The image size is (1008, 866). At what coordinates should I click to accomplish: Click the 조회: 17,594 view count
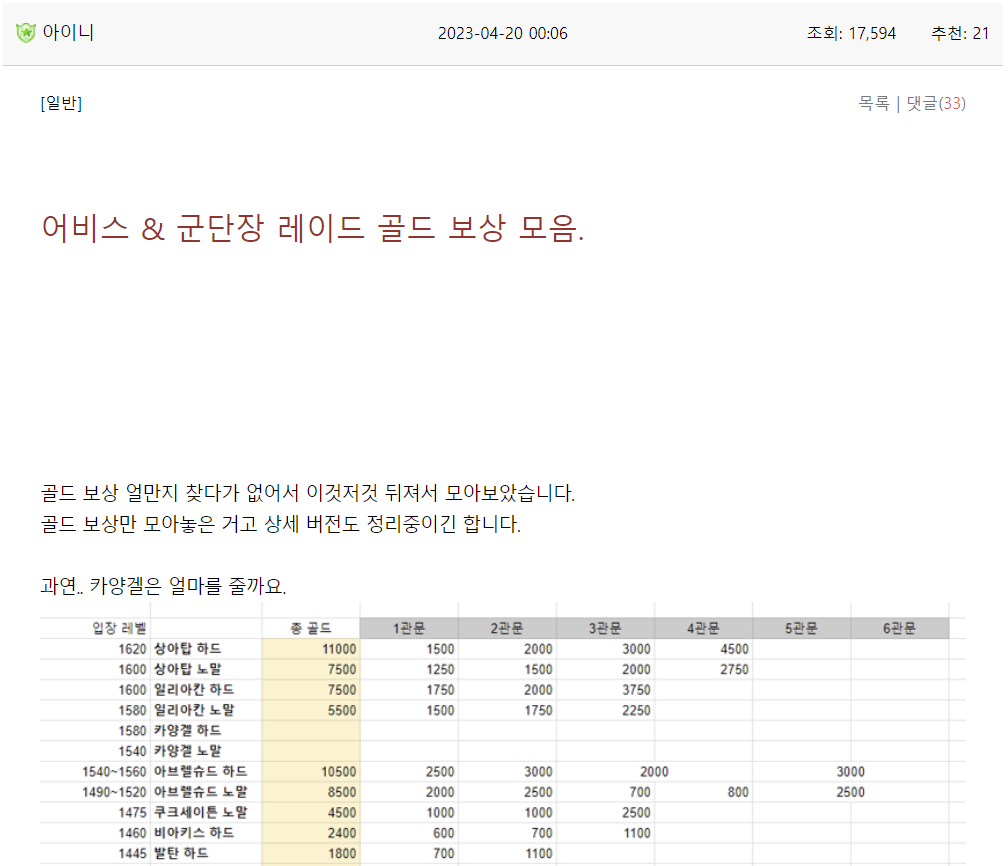(x=851, y=33)
